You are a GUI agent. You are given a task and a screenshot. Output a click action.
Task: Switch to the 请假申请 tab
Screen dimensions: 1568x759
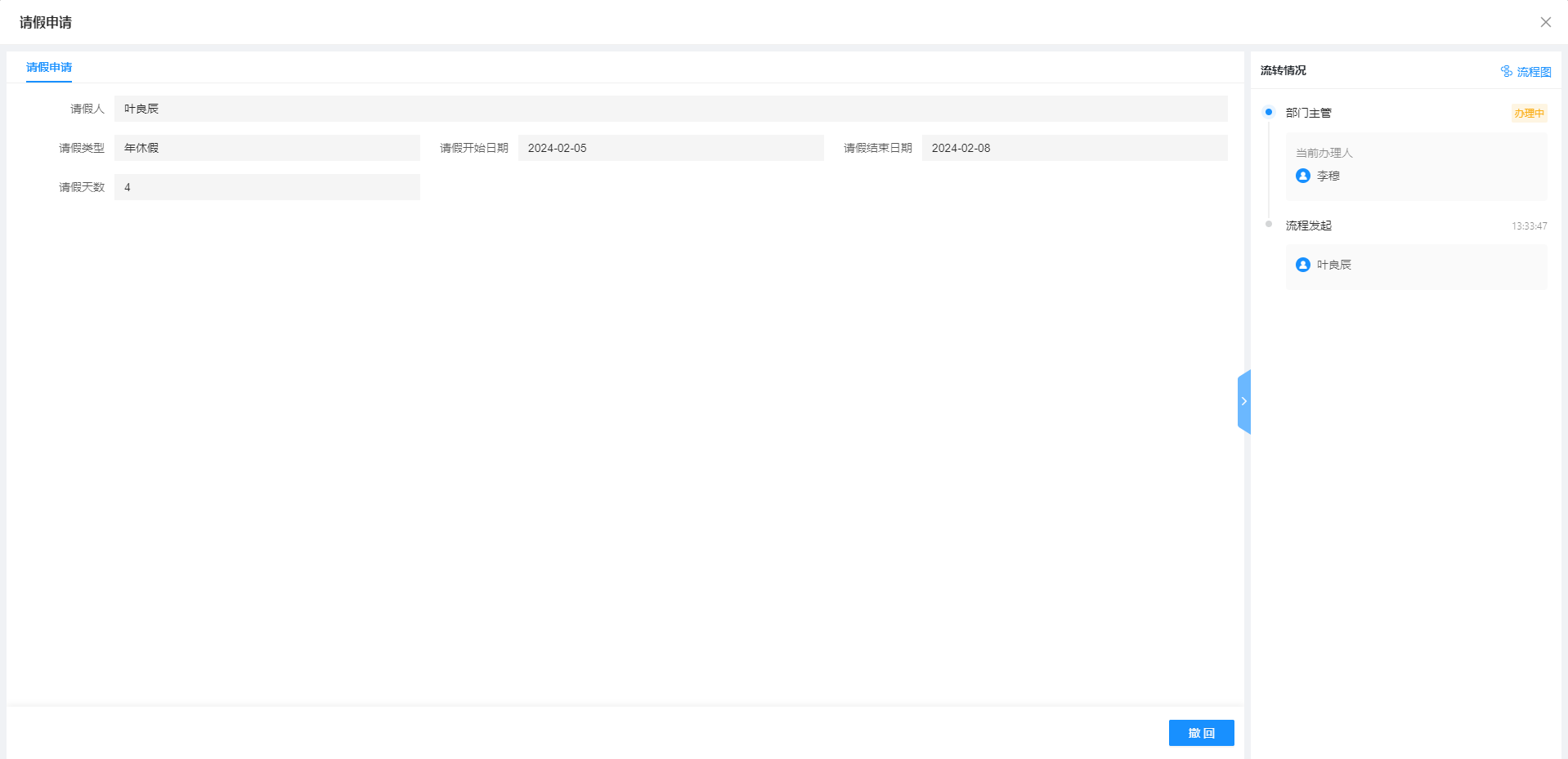tap(49, 67)
